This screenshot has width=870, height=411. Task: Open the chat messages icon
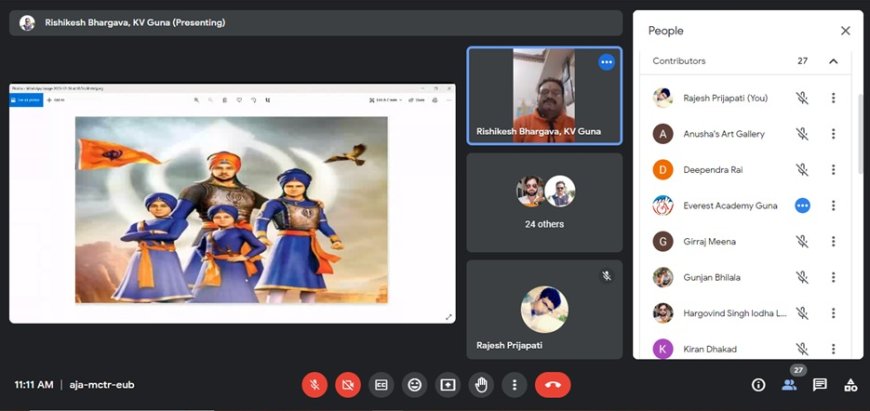click(x=820, y=385)
